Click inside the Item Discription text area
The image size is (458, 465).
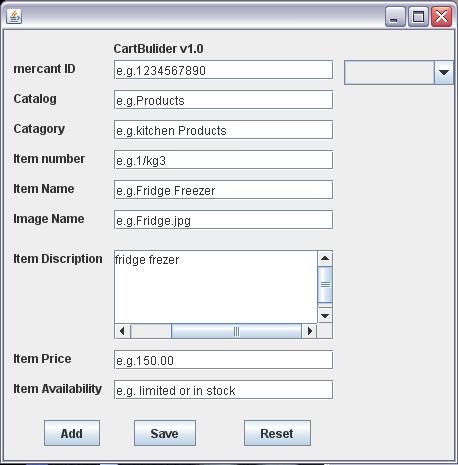pos(216,287)
